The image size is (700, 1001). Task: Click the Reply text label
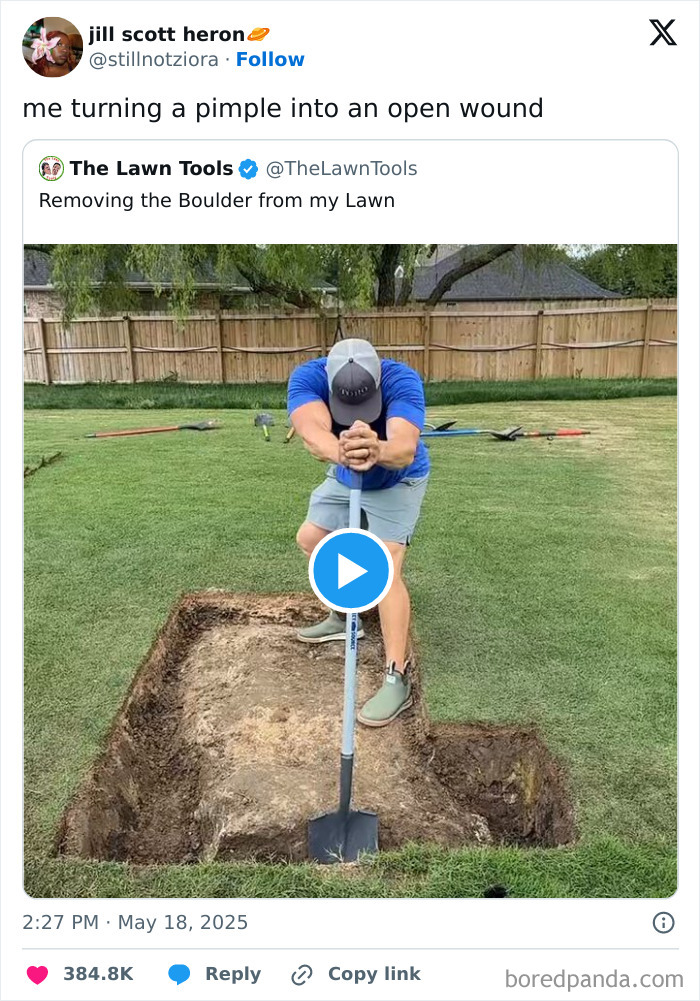(233, 974)
